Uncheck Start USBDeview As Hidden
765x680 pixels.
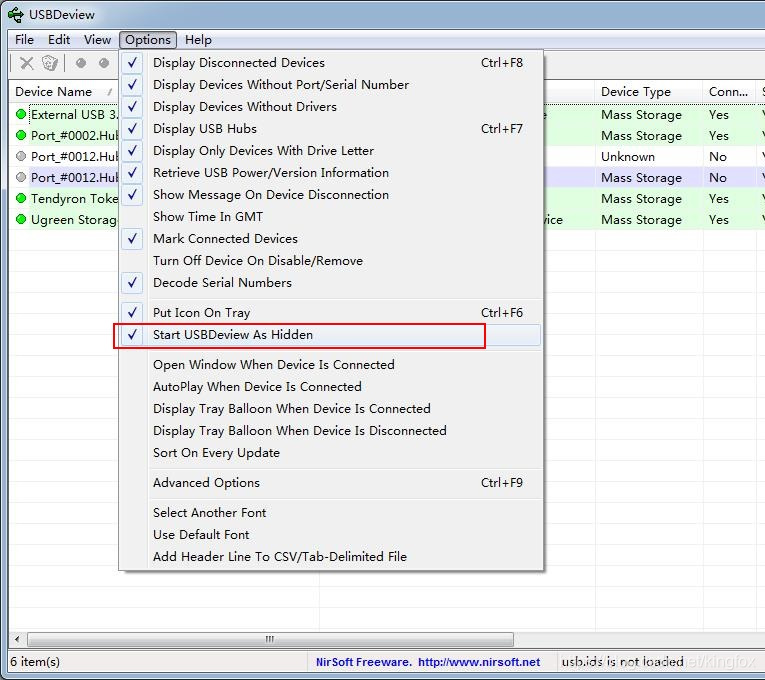pyautogui.click(x=331, y=335)
